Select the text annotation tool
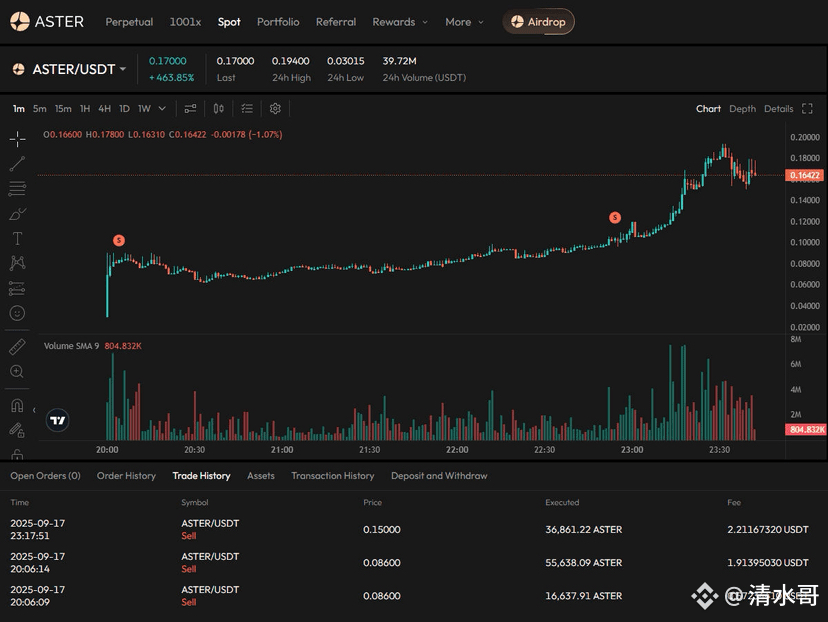The image size is (828, 622). (17, 238)
